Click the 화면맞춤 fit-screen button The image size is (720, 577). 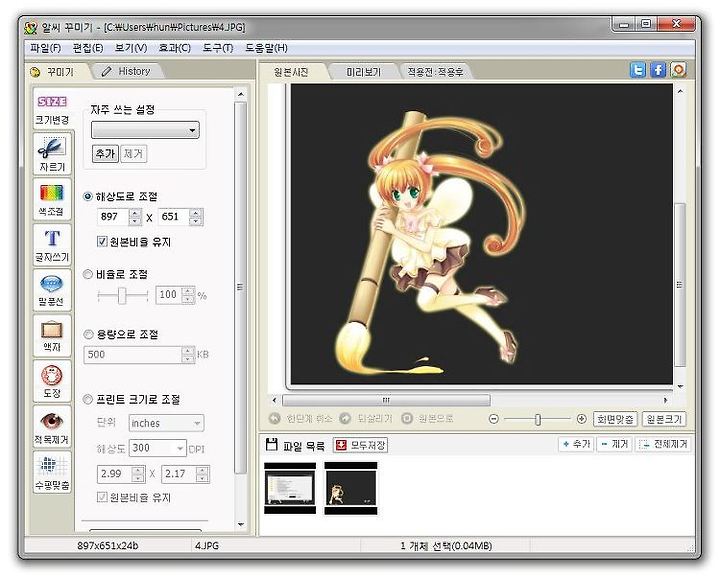click(x=615, y=419)
